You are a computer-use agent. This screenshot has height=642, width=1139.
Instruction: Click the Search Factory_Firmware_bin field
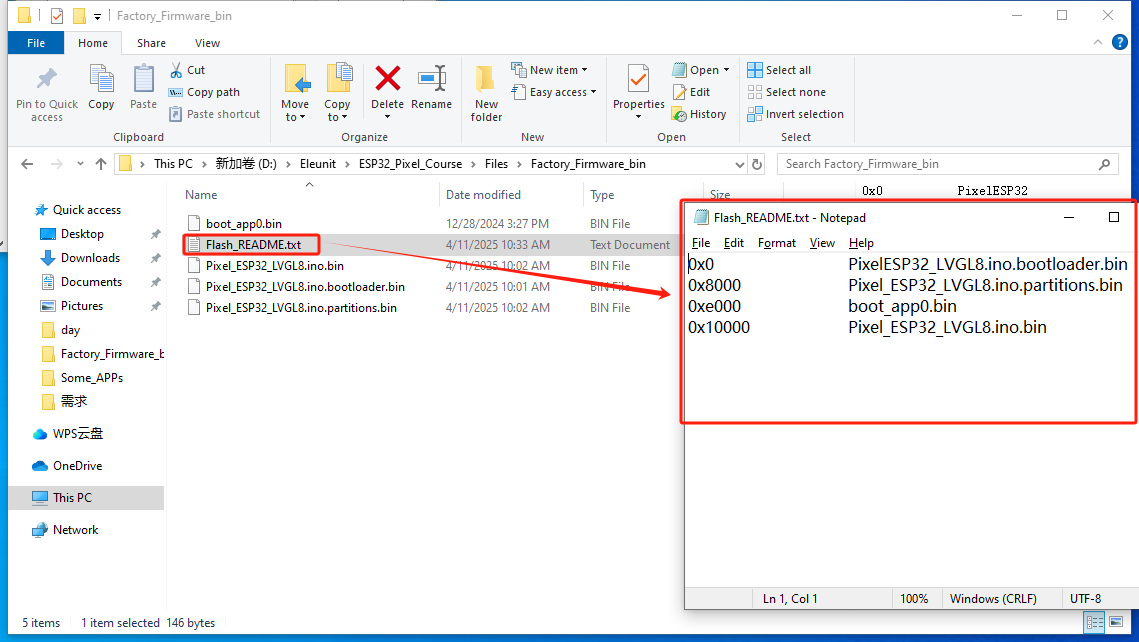[x=947, y=164]
